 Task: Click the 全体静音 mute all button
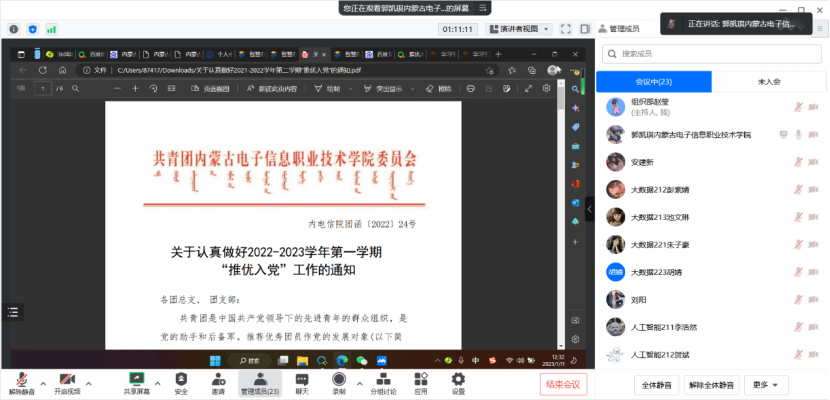coord(655,384)
